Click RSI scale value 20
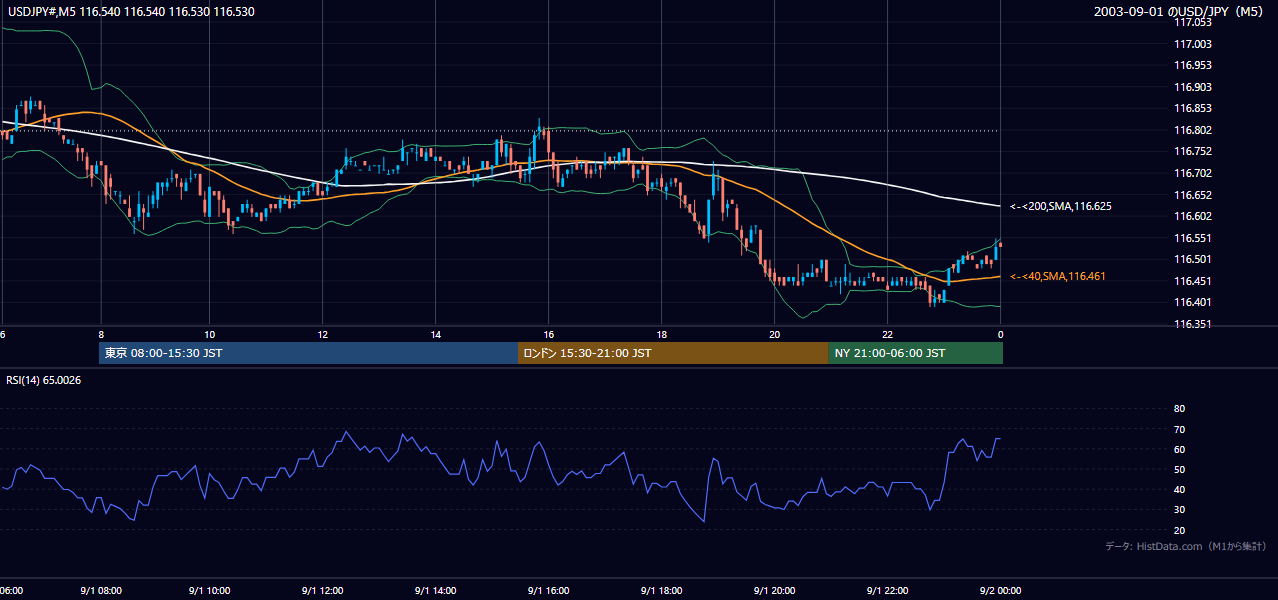Screen dimensions: 1278x600 click(1179, 530)
